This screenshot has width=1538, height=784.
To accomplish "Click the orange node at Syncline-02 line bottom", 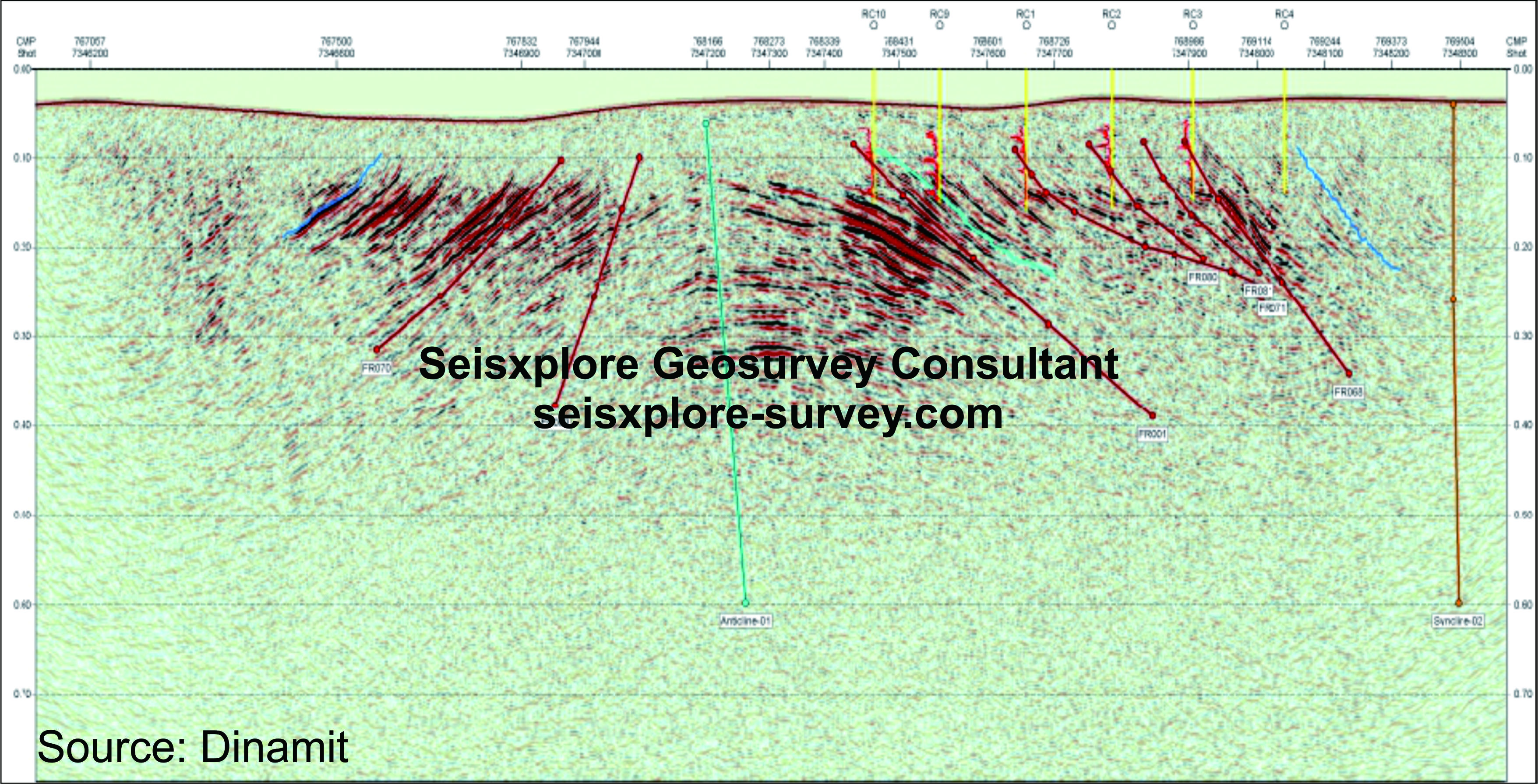I will pyautogui.click(x=1459, y=603).
